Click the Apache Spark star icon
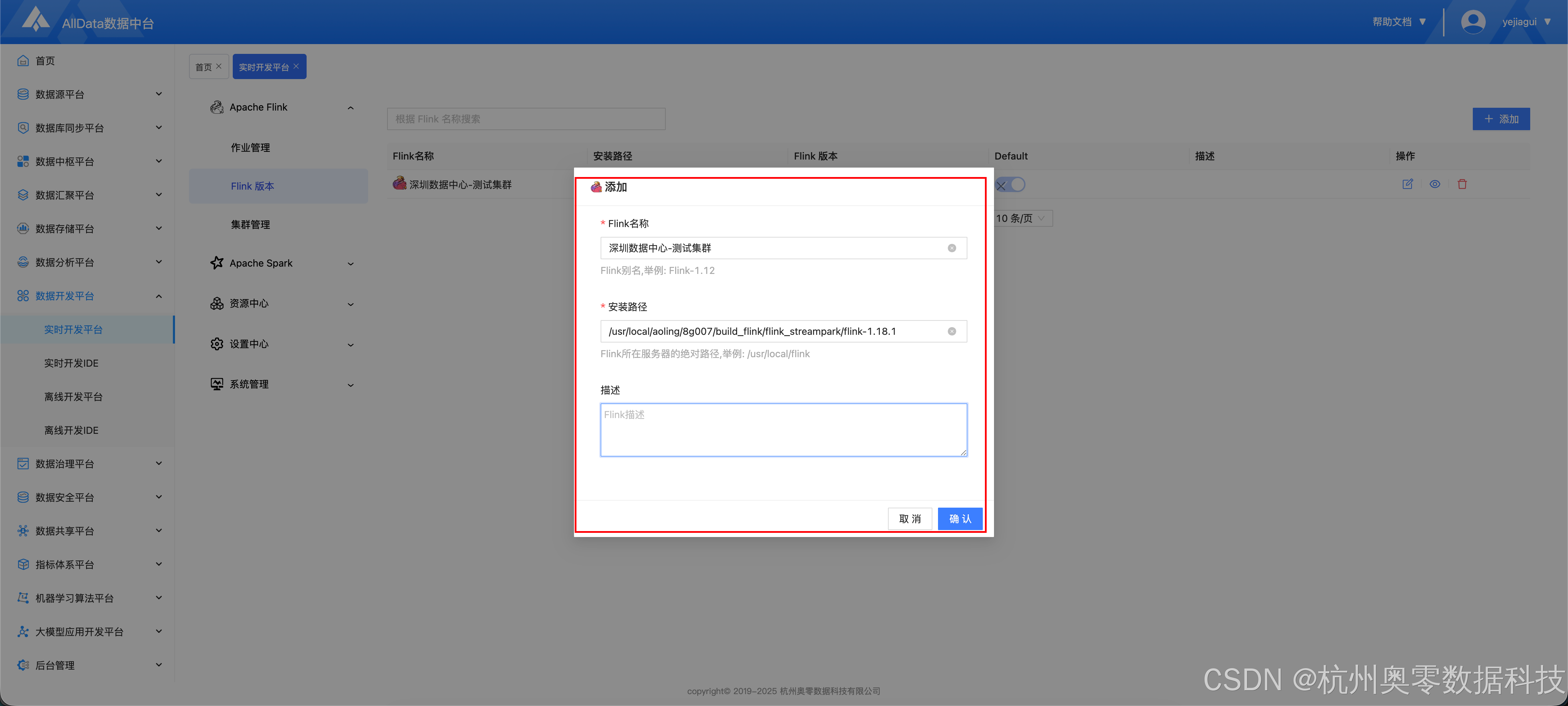This screenshot has width=1568, height=706. [x=217, y=263]
